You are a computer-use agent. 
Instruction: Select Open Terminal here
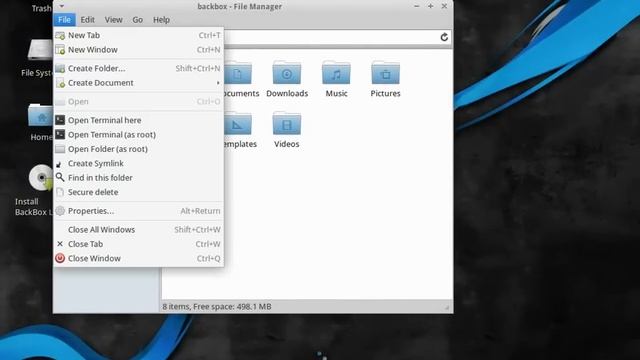[x=138, y=120]
